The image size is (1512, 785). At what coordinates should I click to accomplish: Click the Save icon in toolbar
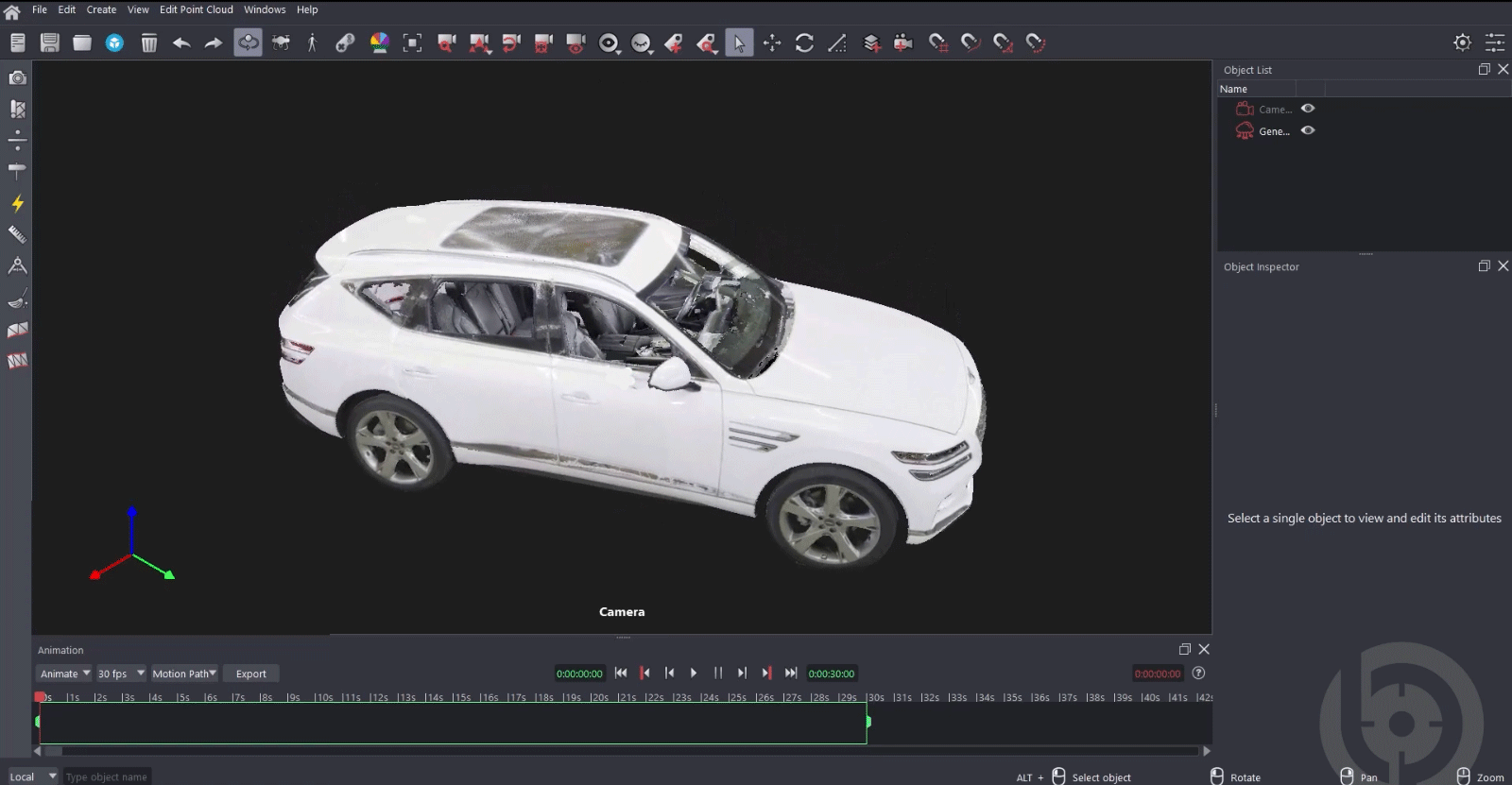tap(50, 43)
